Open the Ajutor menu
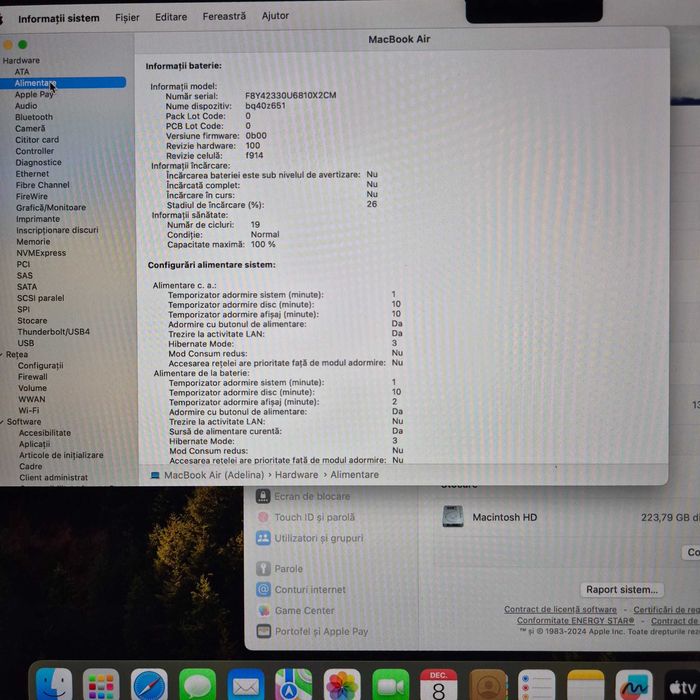The width and height of the screenshot is (700, 700). (x=275, y=16)
